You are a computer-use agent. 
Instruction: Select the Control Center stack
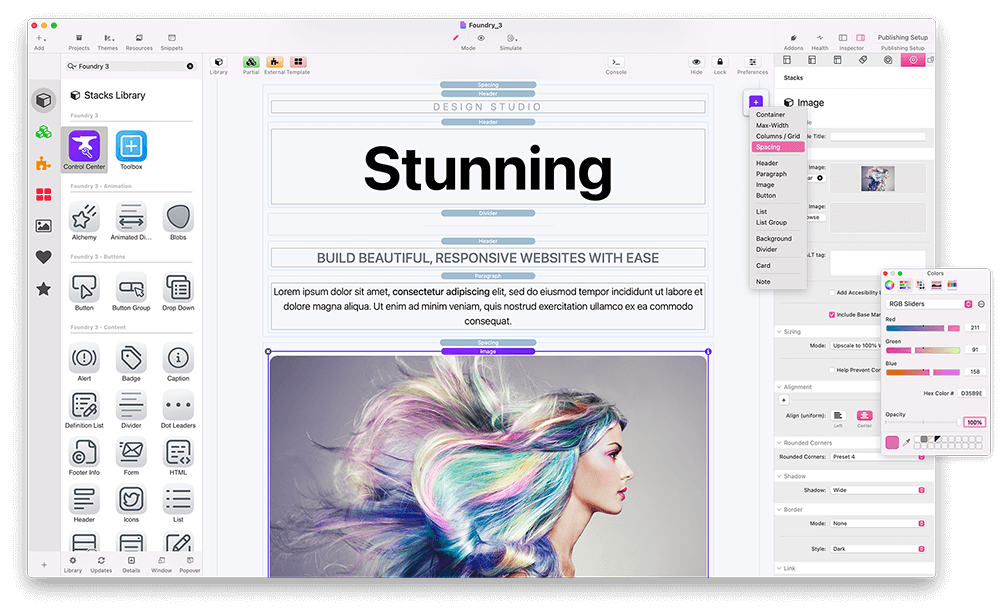[x=84, y=149]
